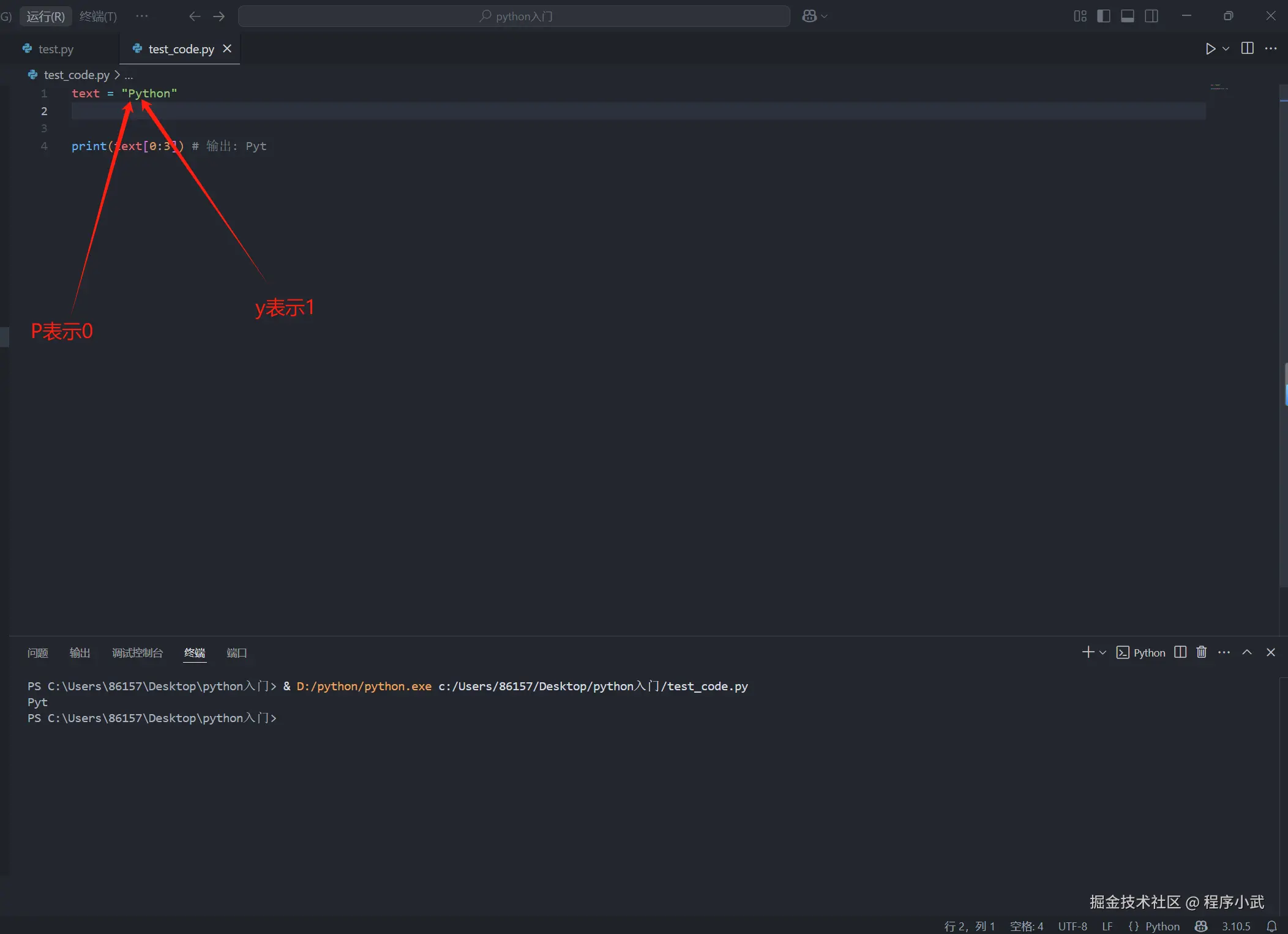1288x934 pixels.
Task: Go back with the left arrow
Action: tap(195, 17)
